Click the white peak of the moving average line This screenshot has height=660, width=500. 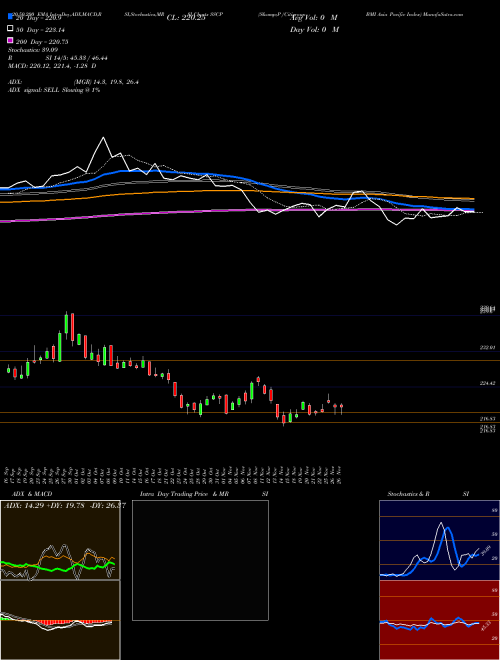(103, 138)
